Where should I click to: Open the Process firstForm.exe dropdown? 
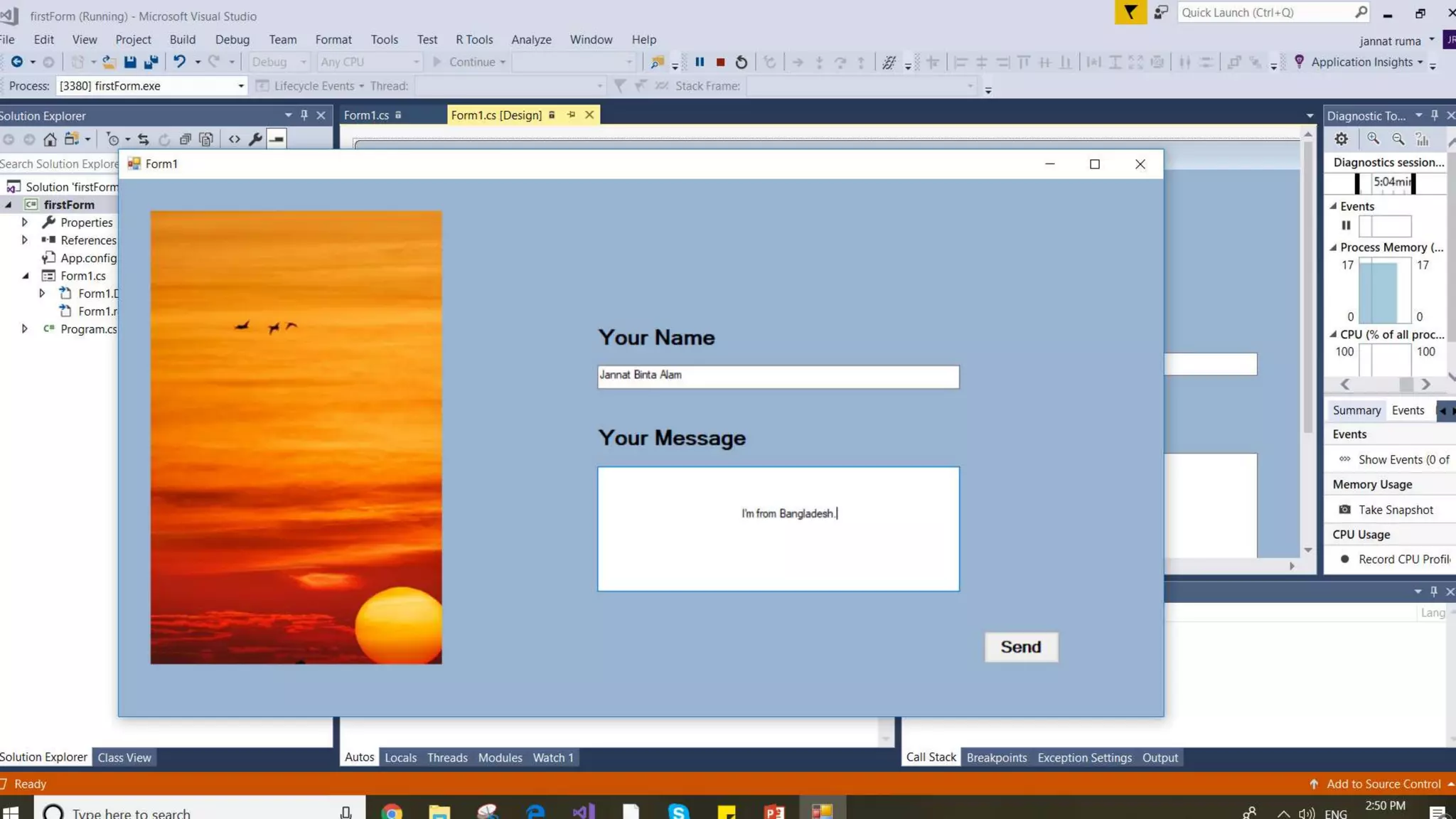coord(240,86)
